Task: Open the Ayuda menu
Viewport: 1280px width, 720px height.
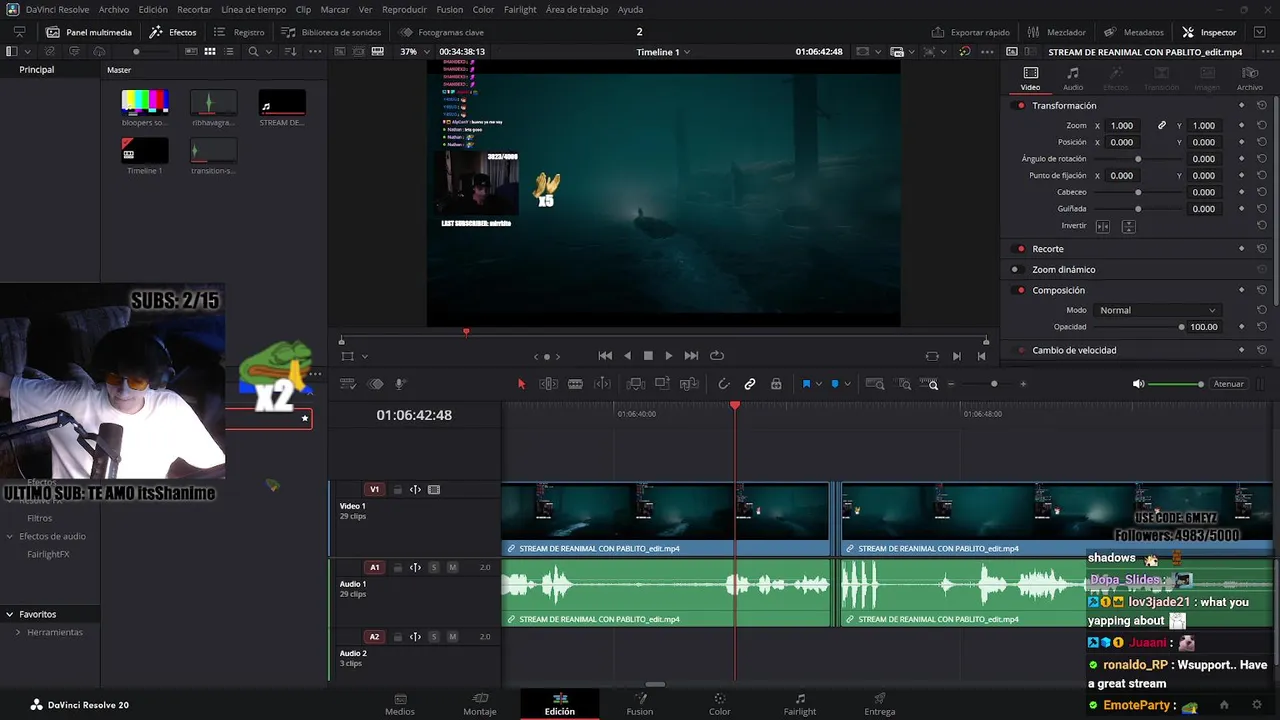Action: point(631,9)
